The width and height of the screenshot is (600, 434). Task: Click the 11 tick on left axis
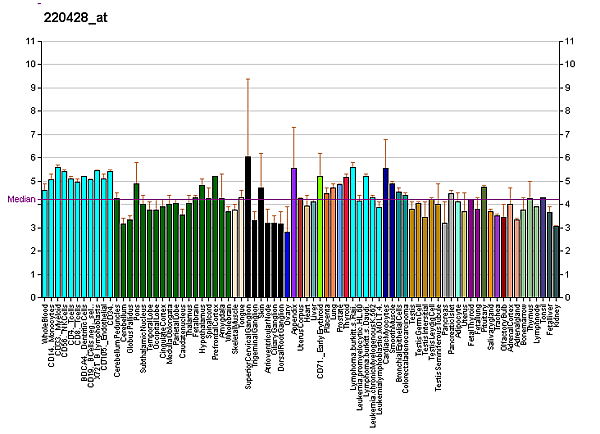30,41
